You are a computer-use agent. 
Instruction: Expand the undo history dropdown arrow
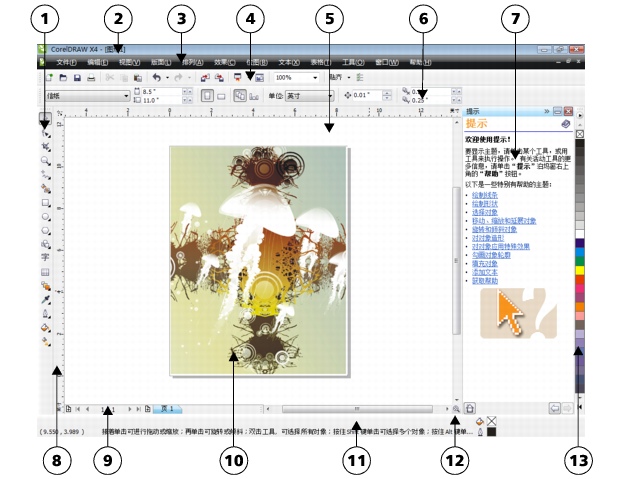coord(167,78)
